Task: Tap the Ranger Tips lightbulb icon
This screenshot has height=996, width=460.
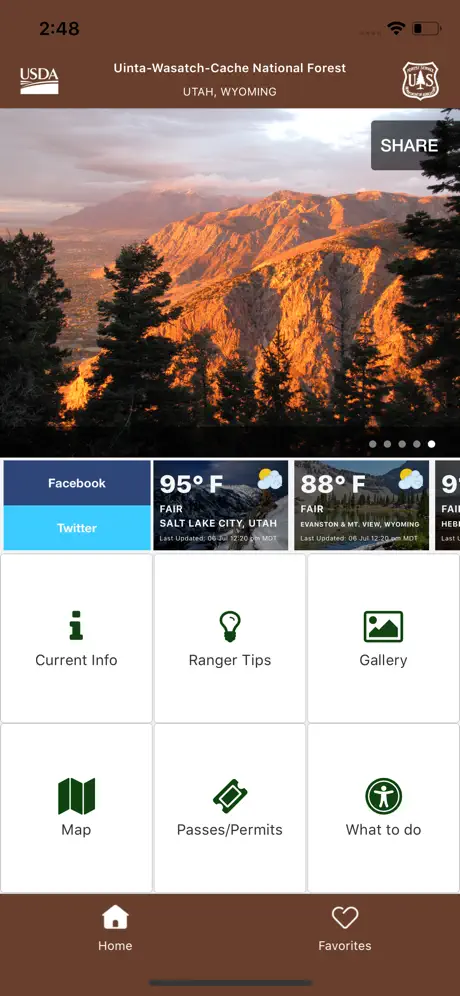Action: click(x=229, y=627)
